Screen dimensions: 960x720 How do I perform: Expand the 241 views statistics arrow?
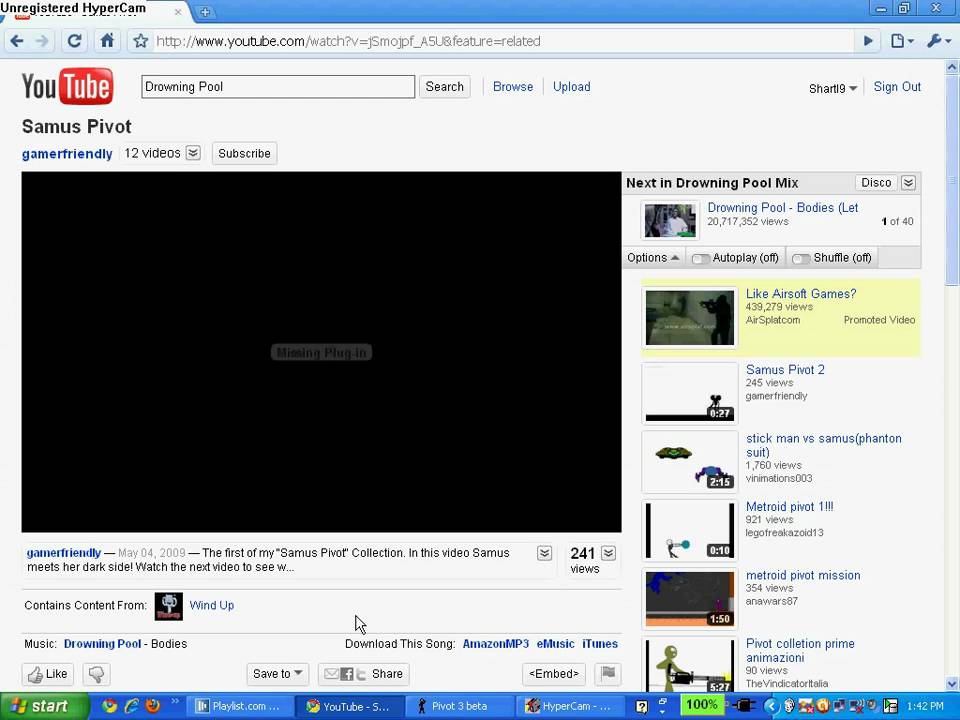point(608,553)
